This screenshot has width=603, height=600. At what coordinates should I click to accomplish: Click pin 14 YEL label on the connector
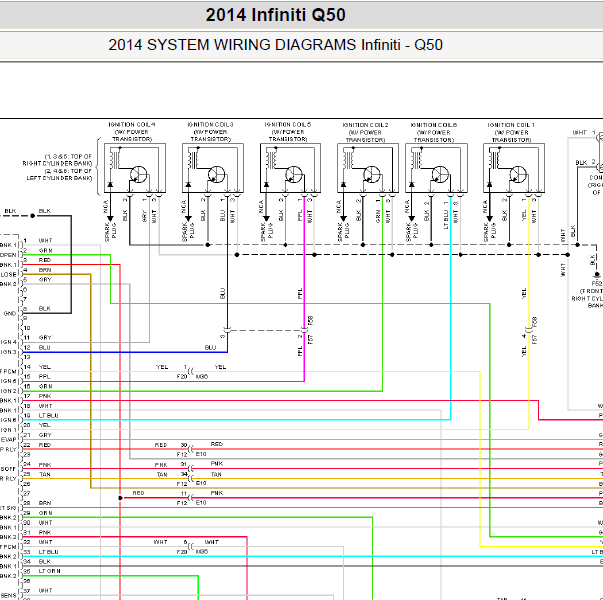45,367
